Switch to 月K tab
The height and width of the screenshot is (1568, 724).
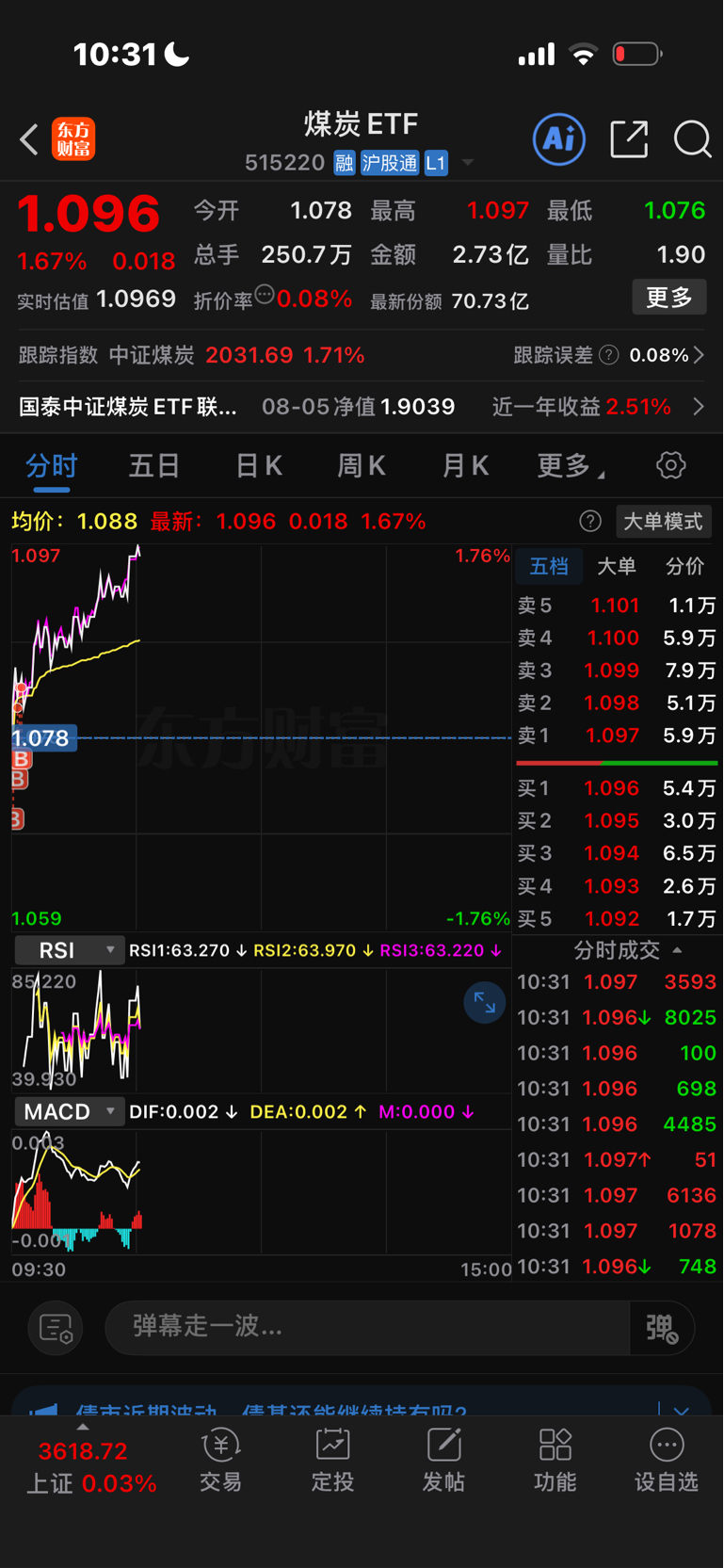pyautogui.click(x=465, y=465)
